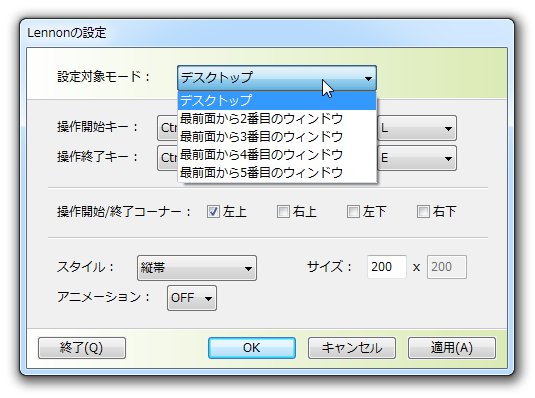The width and height of the screenshot is (535, 398).
Task: Click the Lennonの設定 window title
Action: [x=67, y=33]
